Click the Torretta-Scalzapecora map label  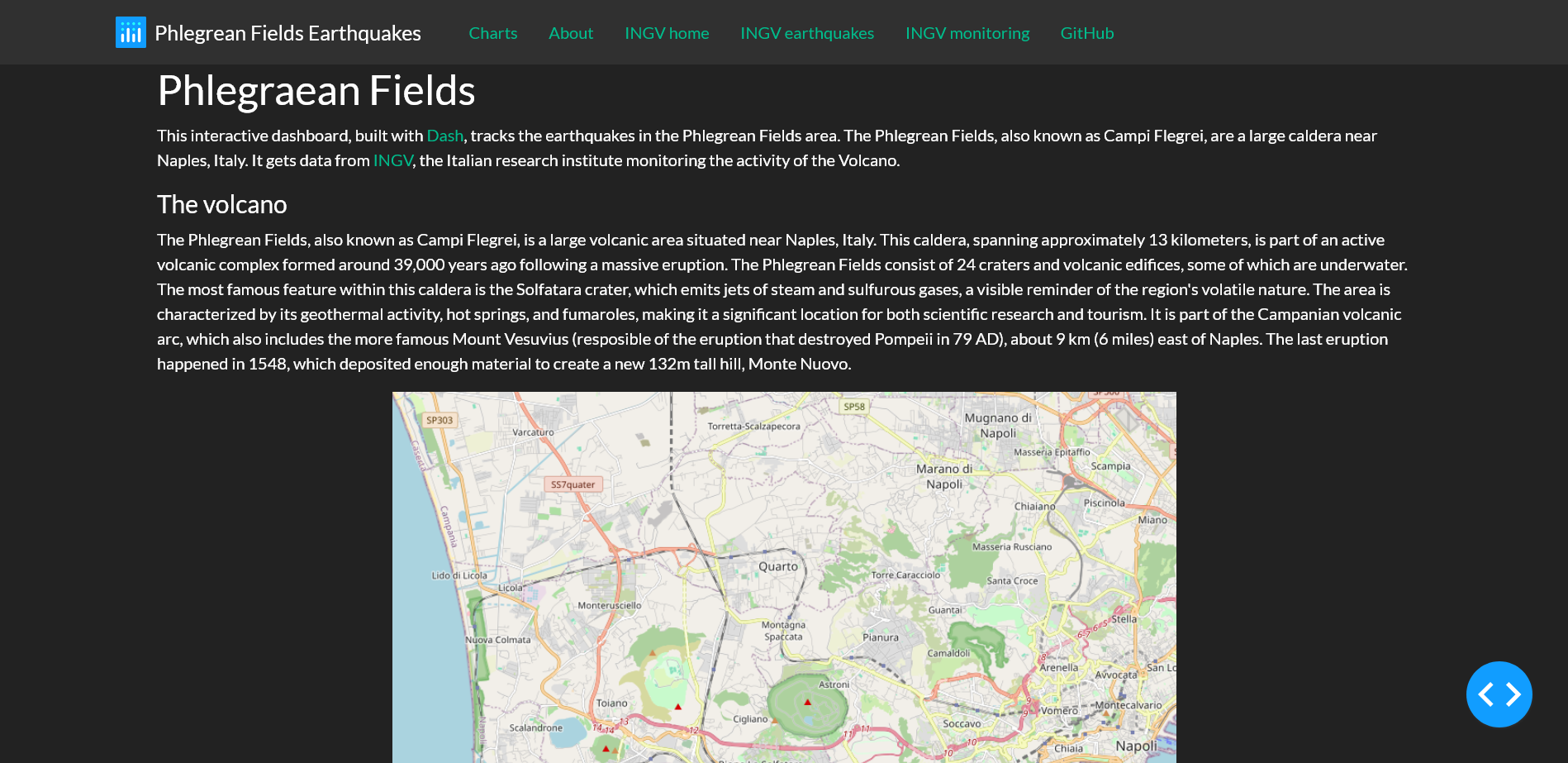coord(753,427)
